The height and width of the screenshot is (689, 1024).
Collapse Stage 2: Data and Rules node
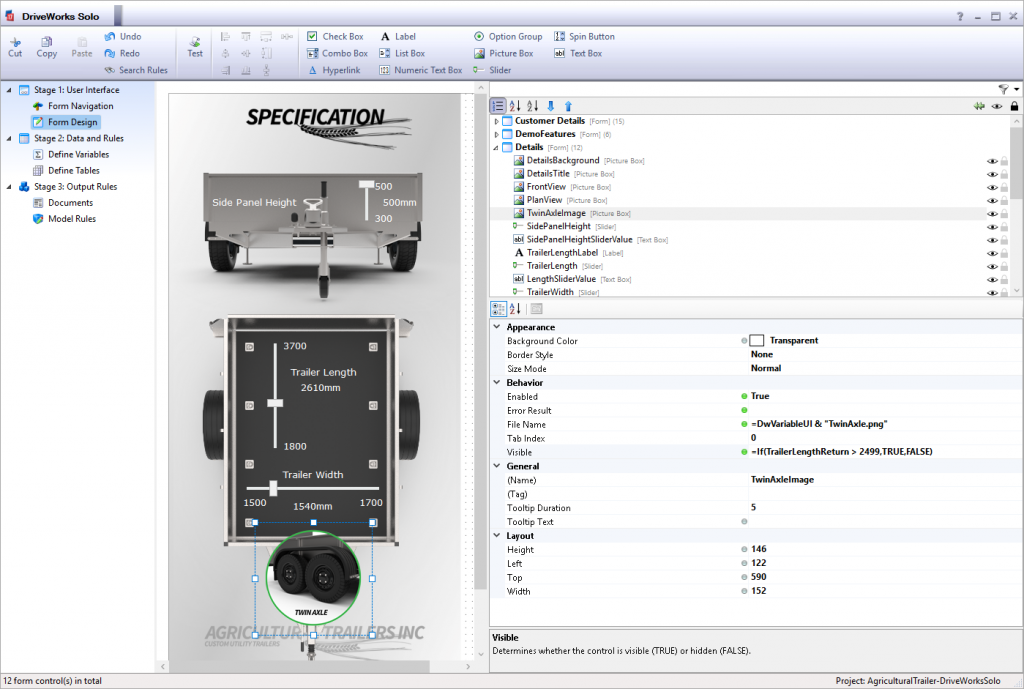tap(9, 138)
